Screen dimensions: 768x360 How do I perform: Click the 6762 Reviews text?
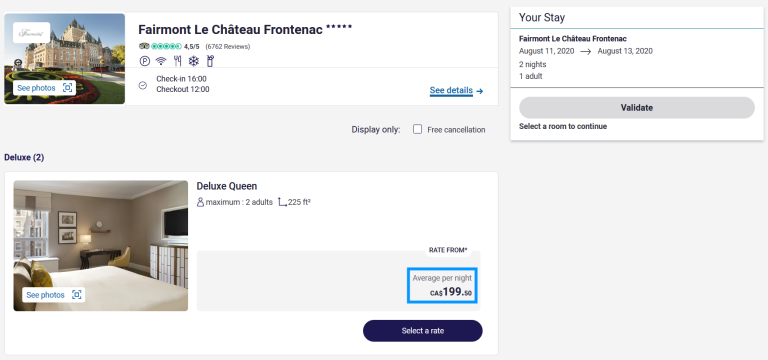coord(228,47)
